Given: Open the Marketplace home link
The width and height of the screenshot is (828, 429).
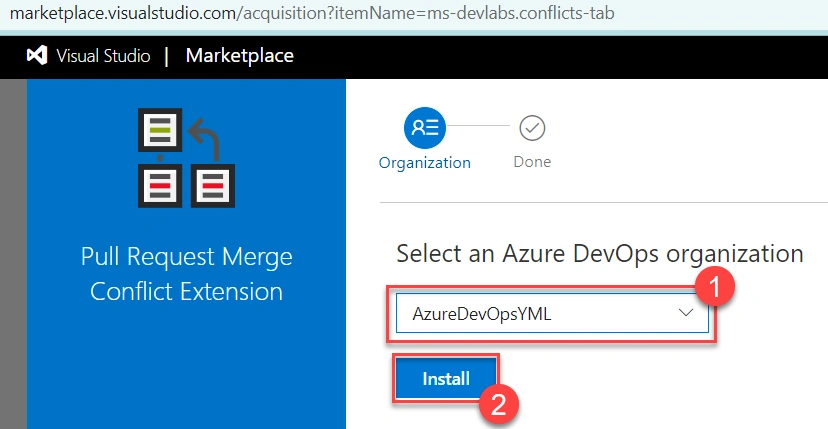Looking at the screenshot, I should (x=240, y=55).
